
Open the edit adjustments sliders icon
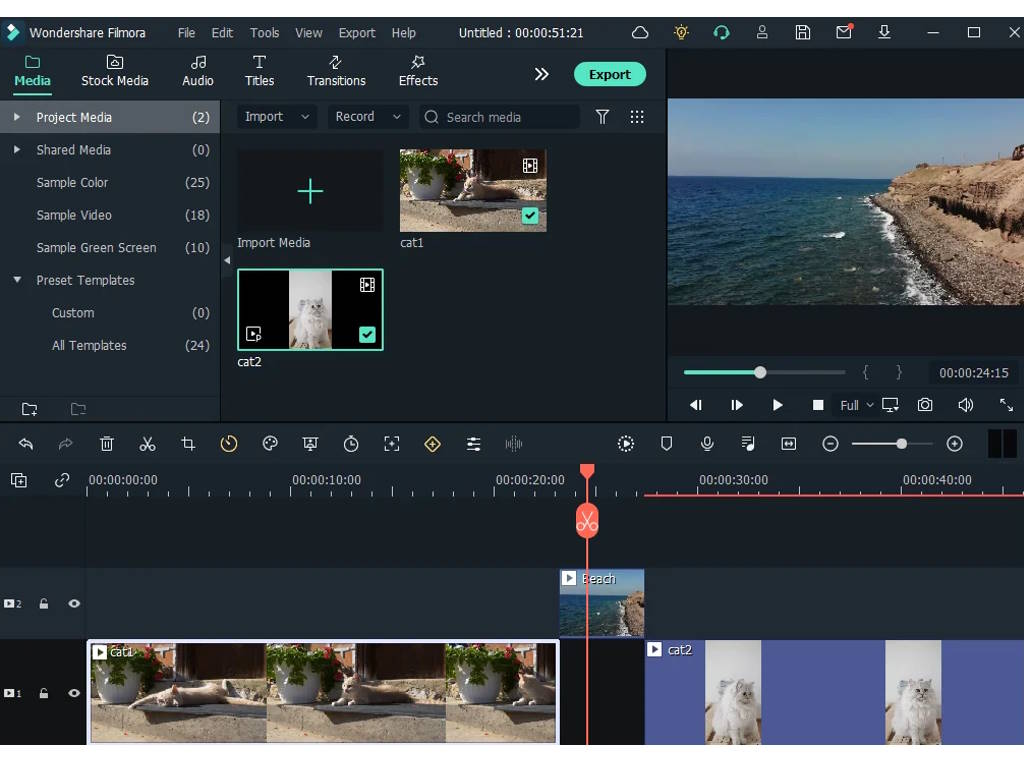tap(473, 444)
